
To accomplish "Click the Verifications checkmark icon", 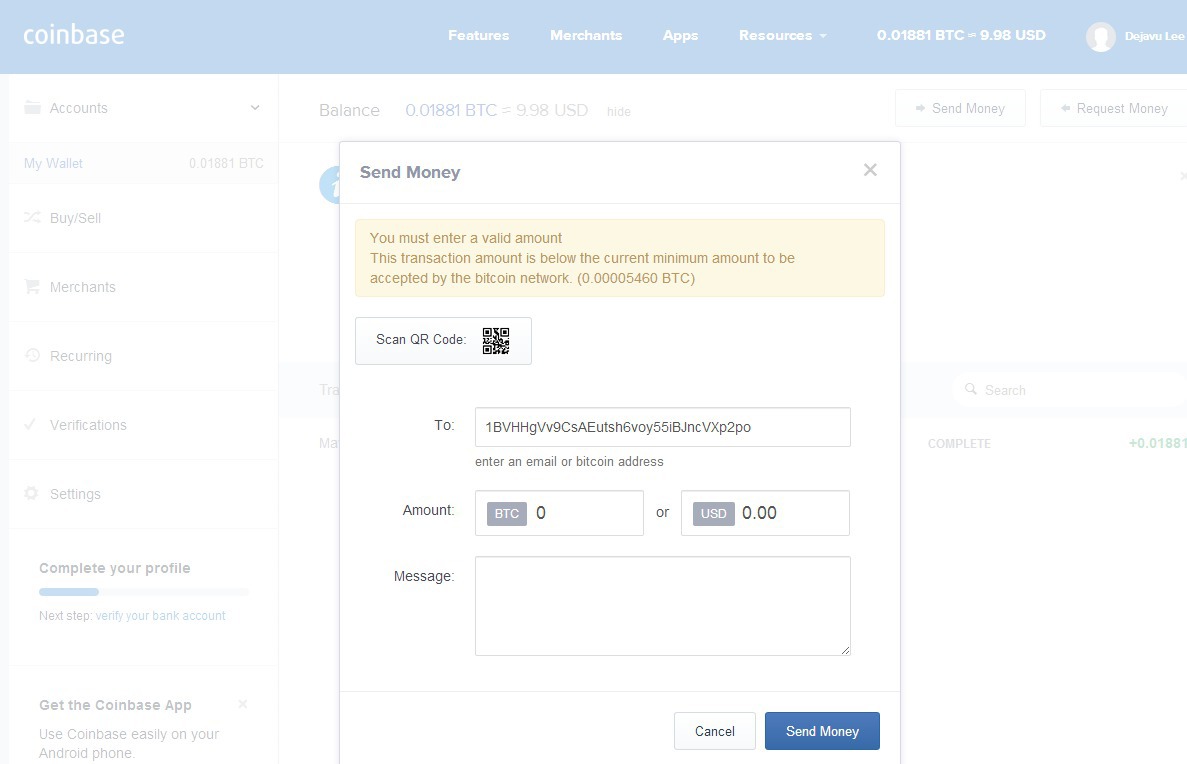I will [x=30, y=424].
